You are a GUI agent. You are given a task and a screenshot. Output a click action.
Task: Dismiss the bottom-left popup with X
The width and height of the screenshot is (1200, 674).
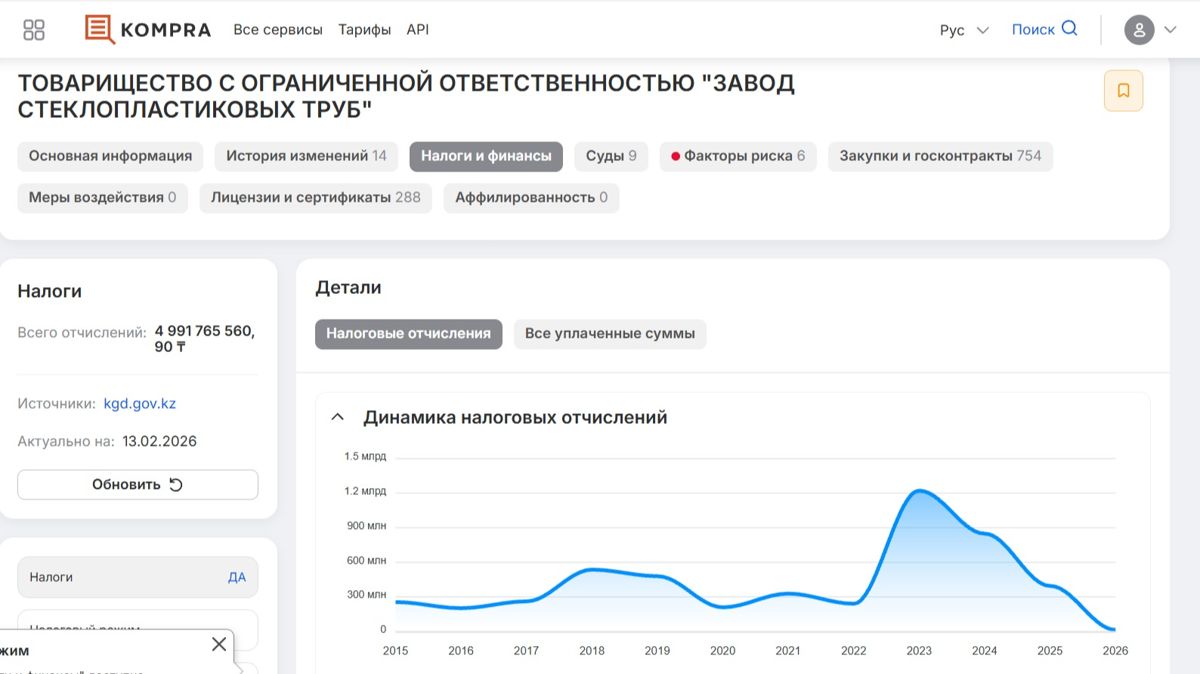click(219, 644)
